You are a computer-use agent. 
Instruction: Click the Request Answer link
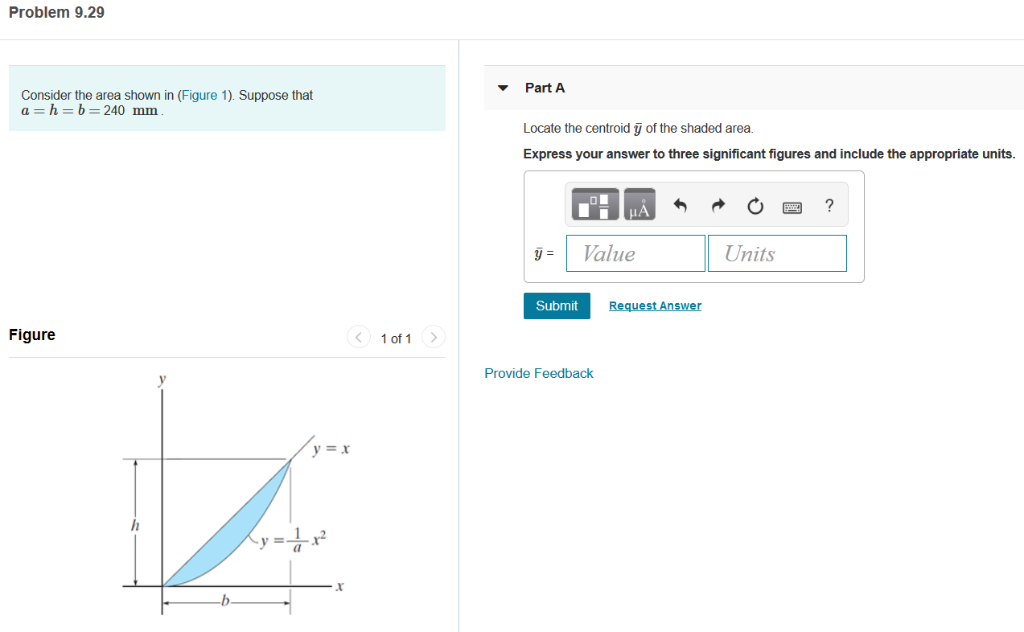[x=655, y=305]
